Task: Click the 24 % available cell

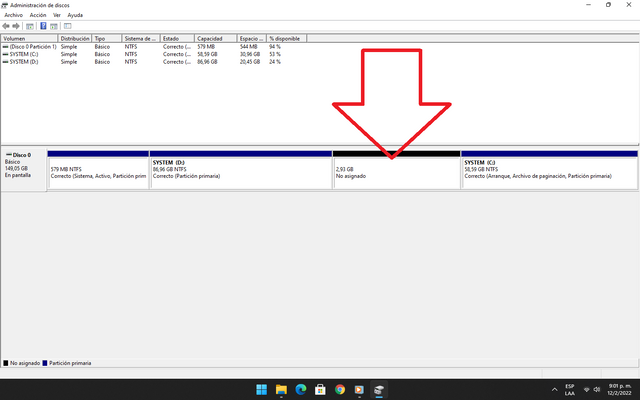Action: [x=275, y=62]
